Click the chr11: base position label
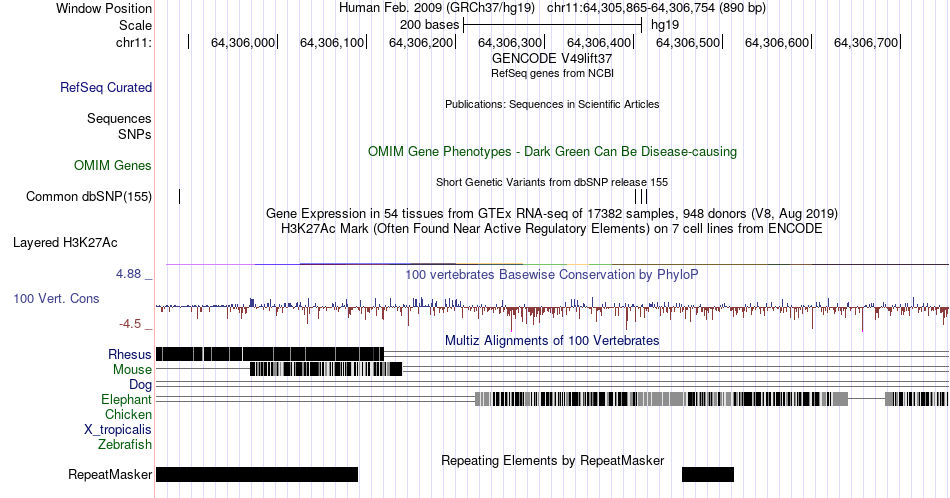 coord(134,42)
